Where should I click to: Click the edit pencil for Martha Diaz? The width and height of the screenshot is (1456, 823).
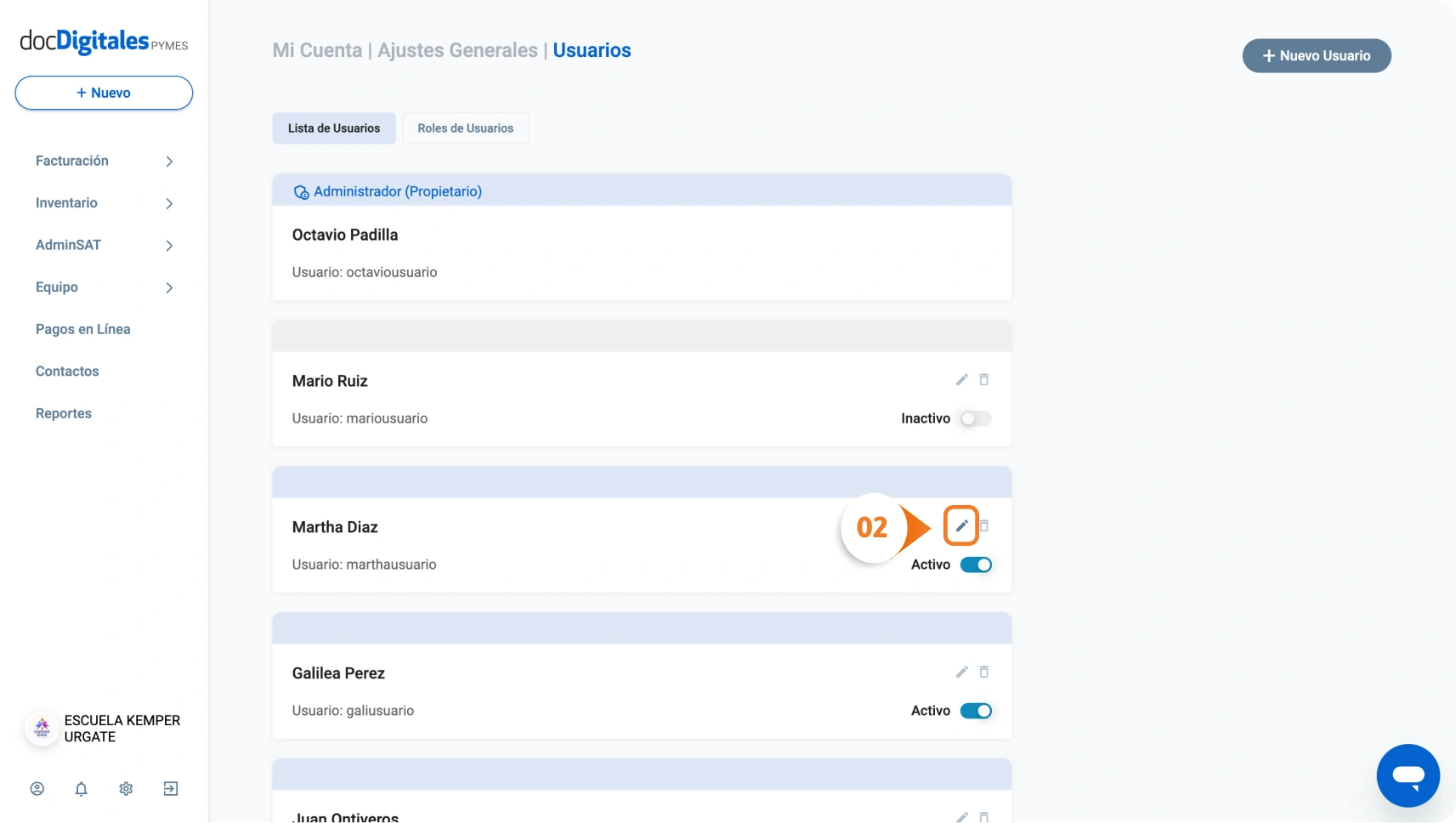pyautogui.click(x=961, y=526)
